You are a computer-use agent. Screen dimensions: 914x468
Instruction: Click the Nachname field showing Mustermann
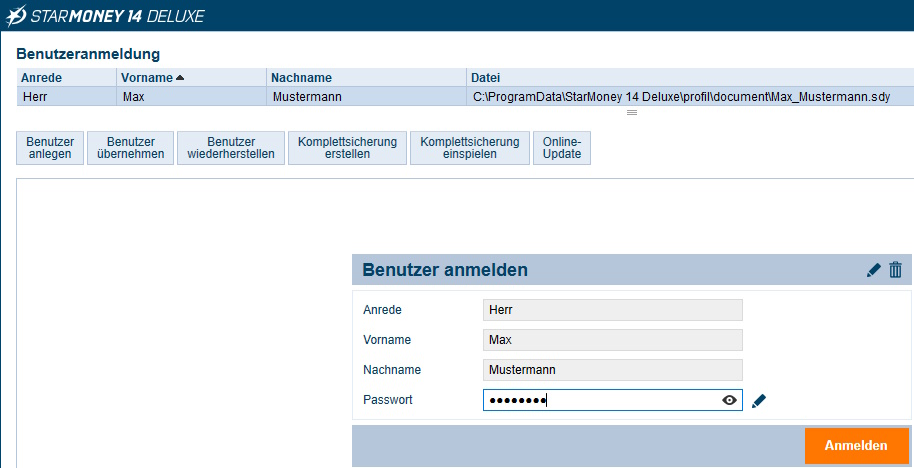[x=612, y=370]
